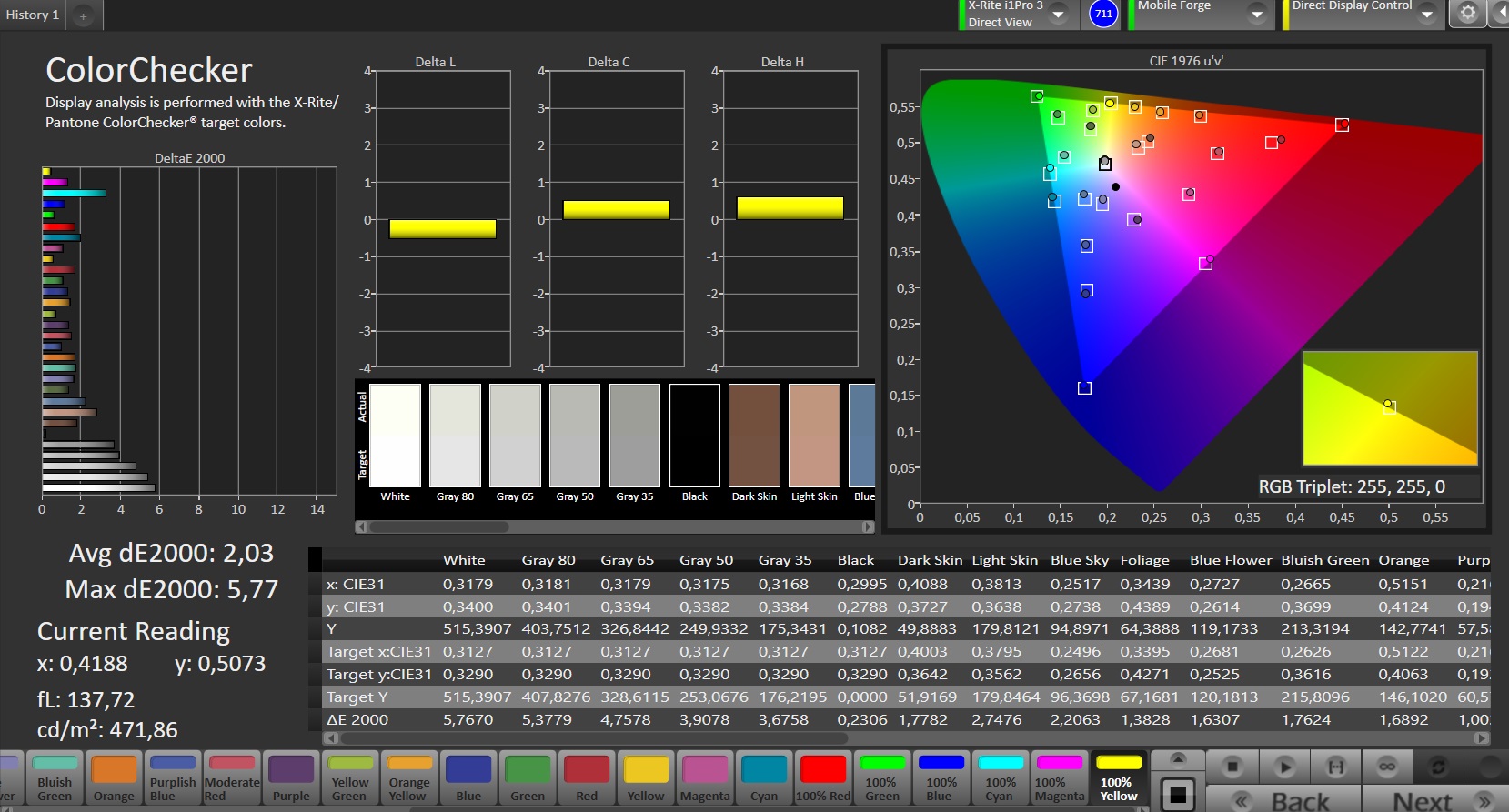Image resolution: width=1509 pixels, height=812 pixels.
Task: Add a new history tab with plus
Action: pos(83,15)
